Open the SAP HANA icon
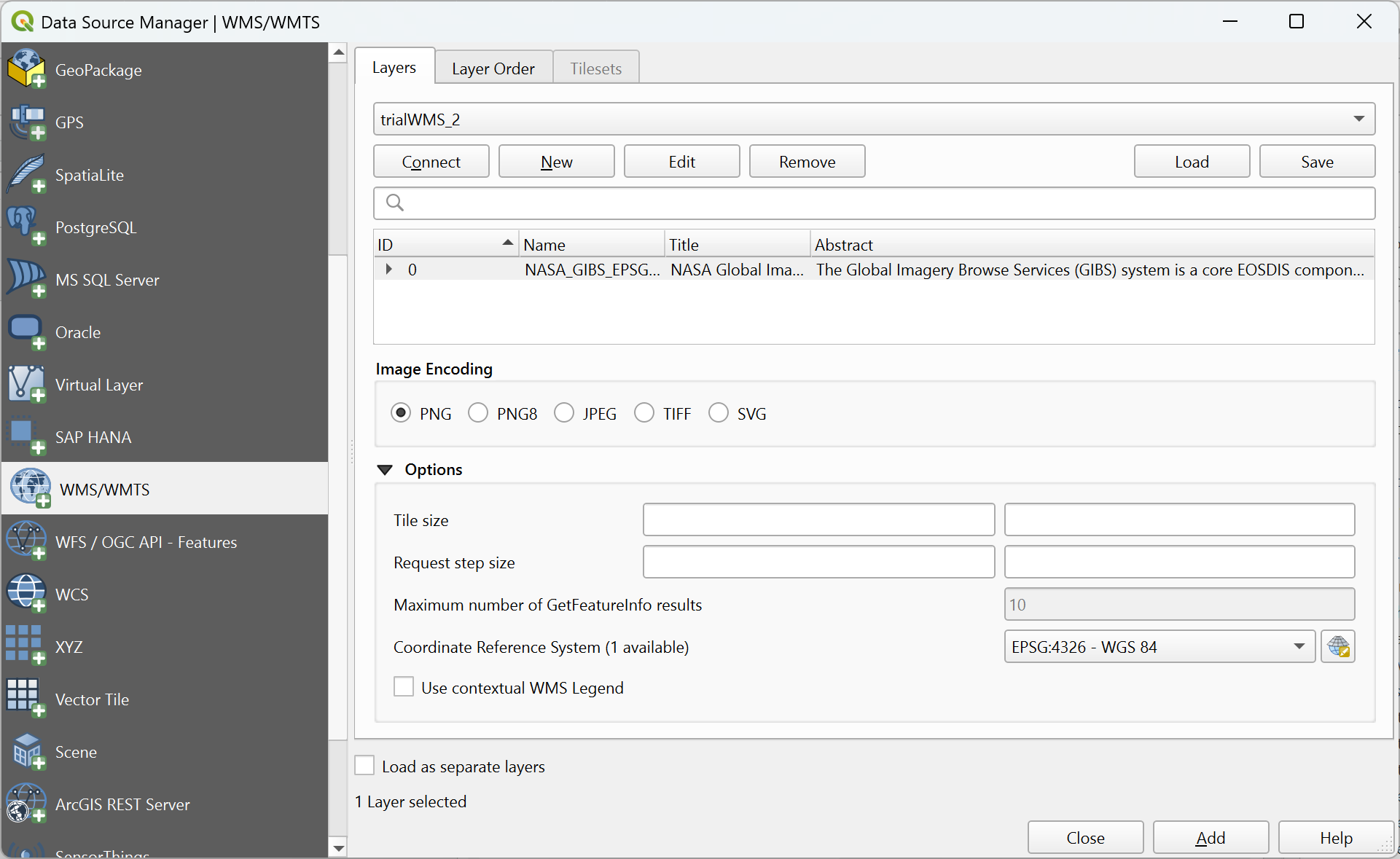The height and width of the screenshot is (859, 1400). pyautogui.click(x=26, y=436)
